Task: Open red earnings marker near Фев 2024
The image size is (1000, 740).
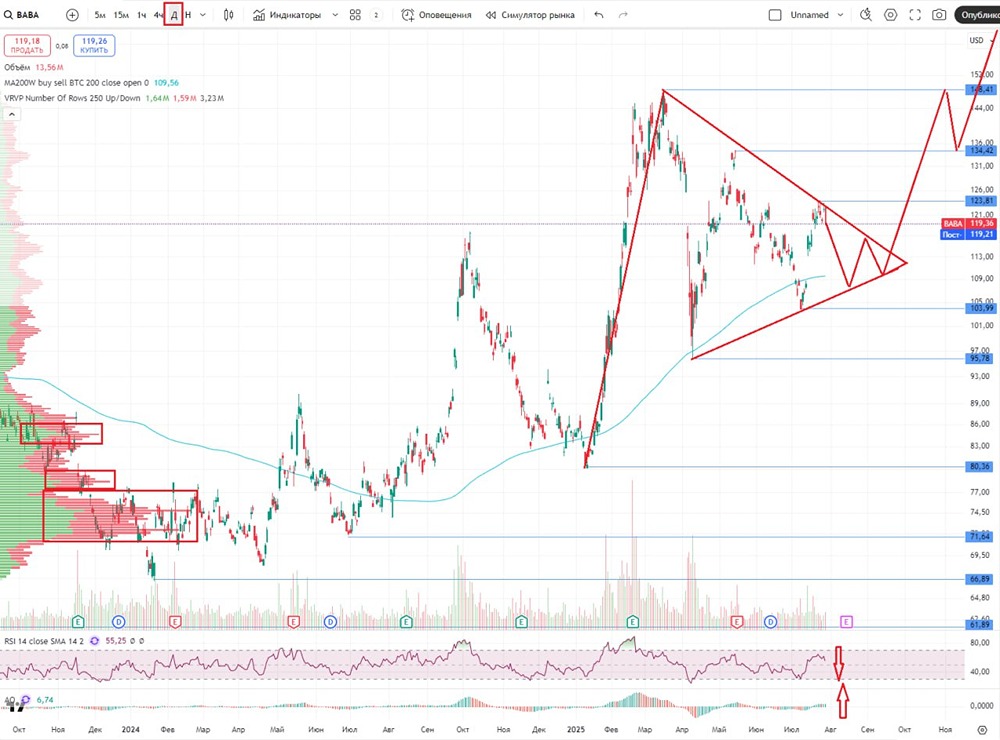Action: [x=175, y=621]
